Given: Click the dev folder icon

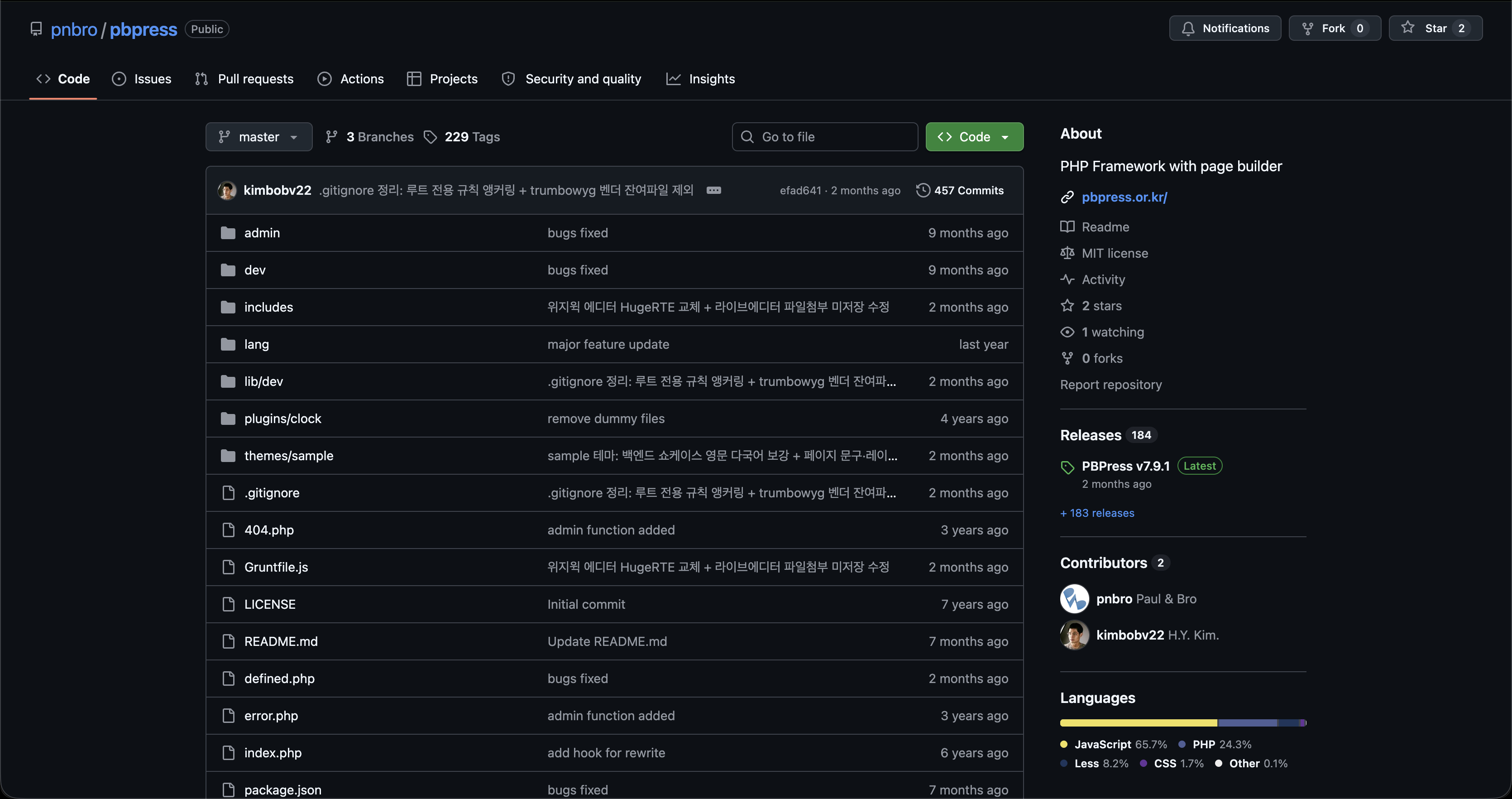Looking at the screenshot, I should click(x=228, y=270).
